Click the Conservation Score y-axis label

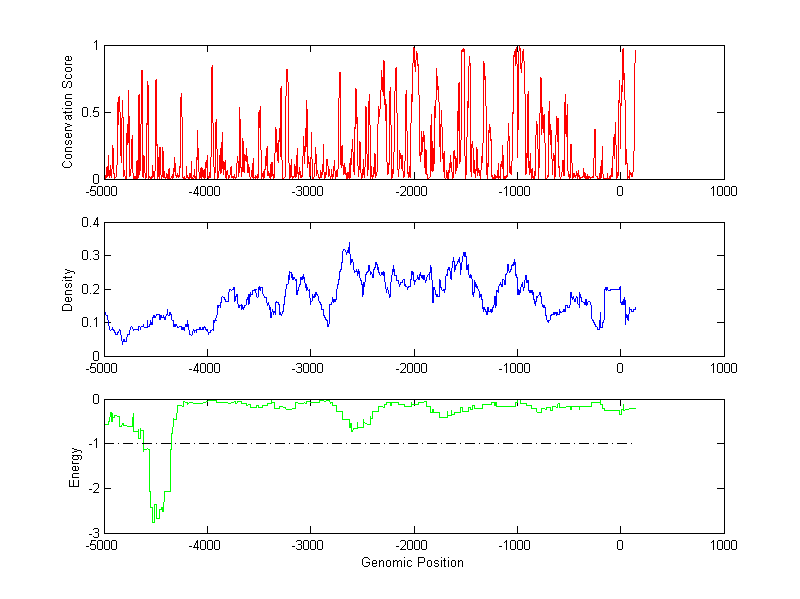point(68,112)
